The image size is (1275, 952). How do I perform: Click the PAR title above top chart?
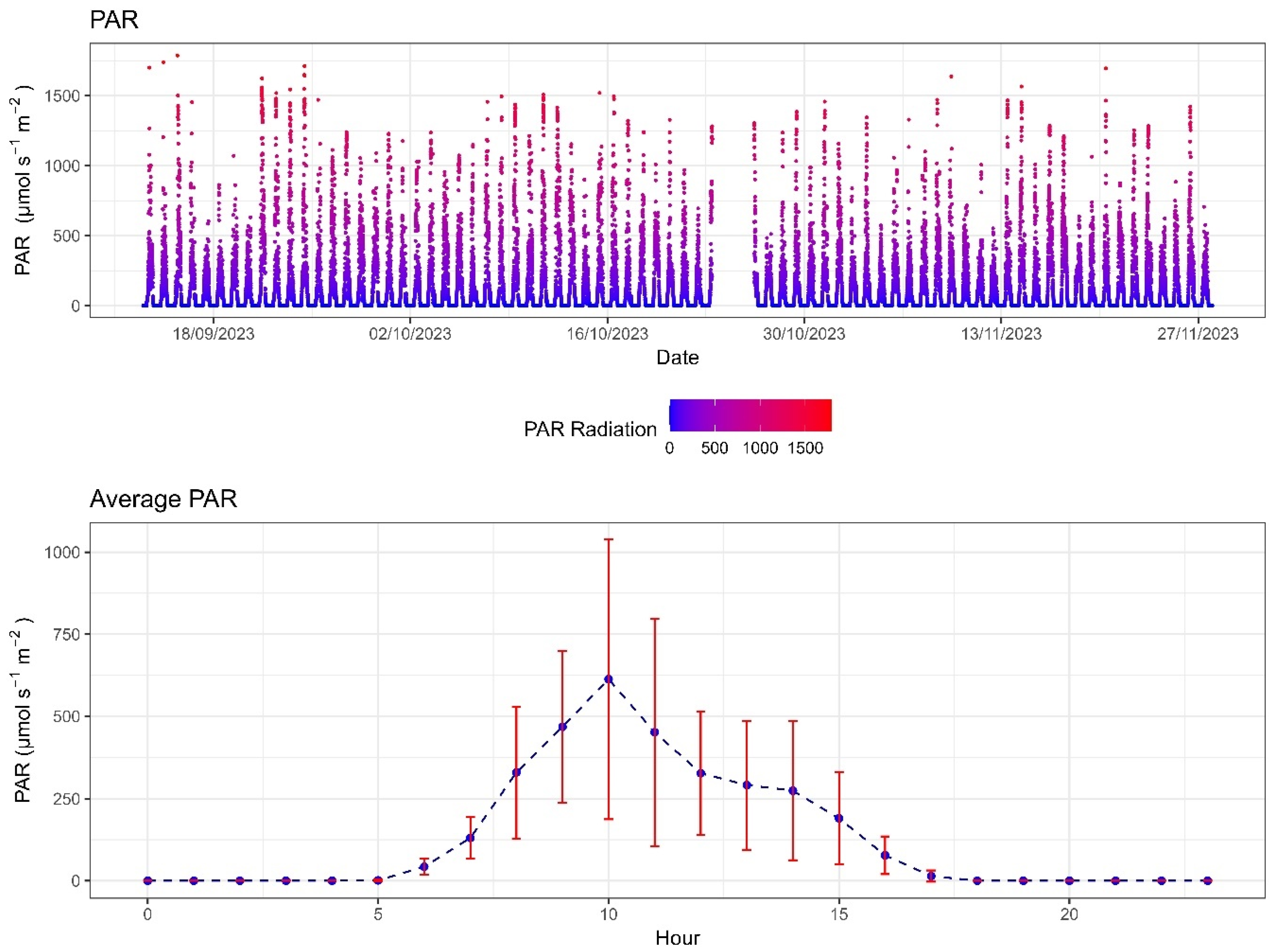[114, 20]
